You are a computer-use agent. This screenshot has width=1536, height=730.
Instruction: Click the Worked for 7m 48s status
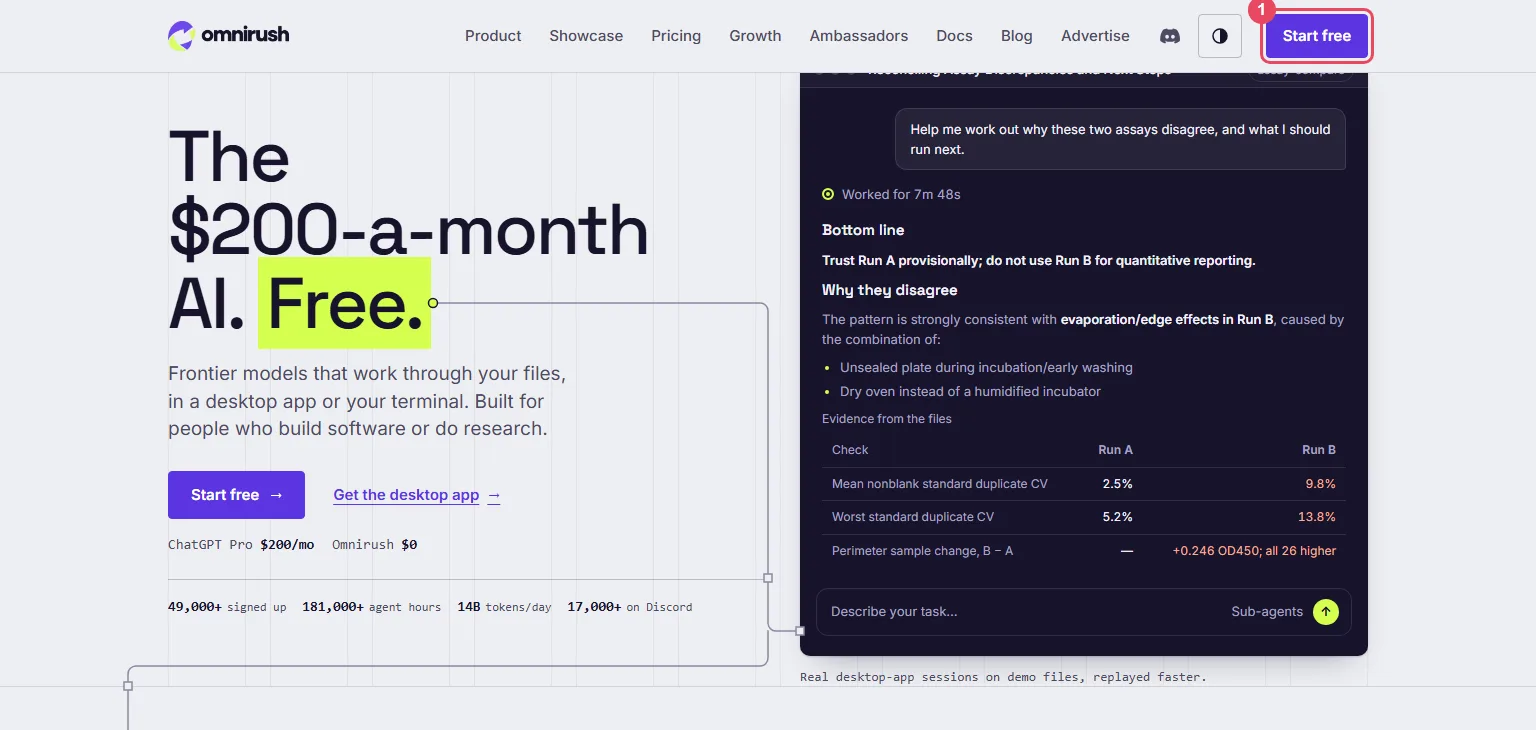pos(891,194)
